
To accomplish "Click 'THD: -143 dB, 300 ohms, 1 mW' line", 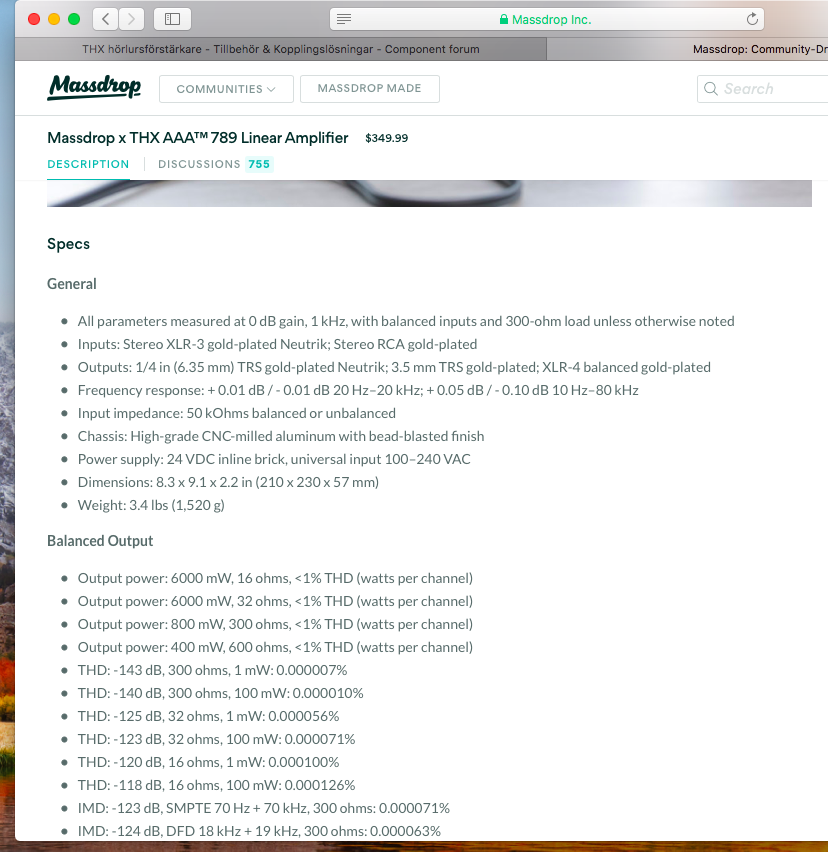I will point(212,670).
